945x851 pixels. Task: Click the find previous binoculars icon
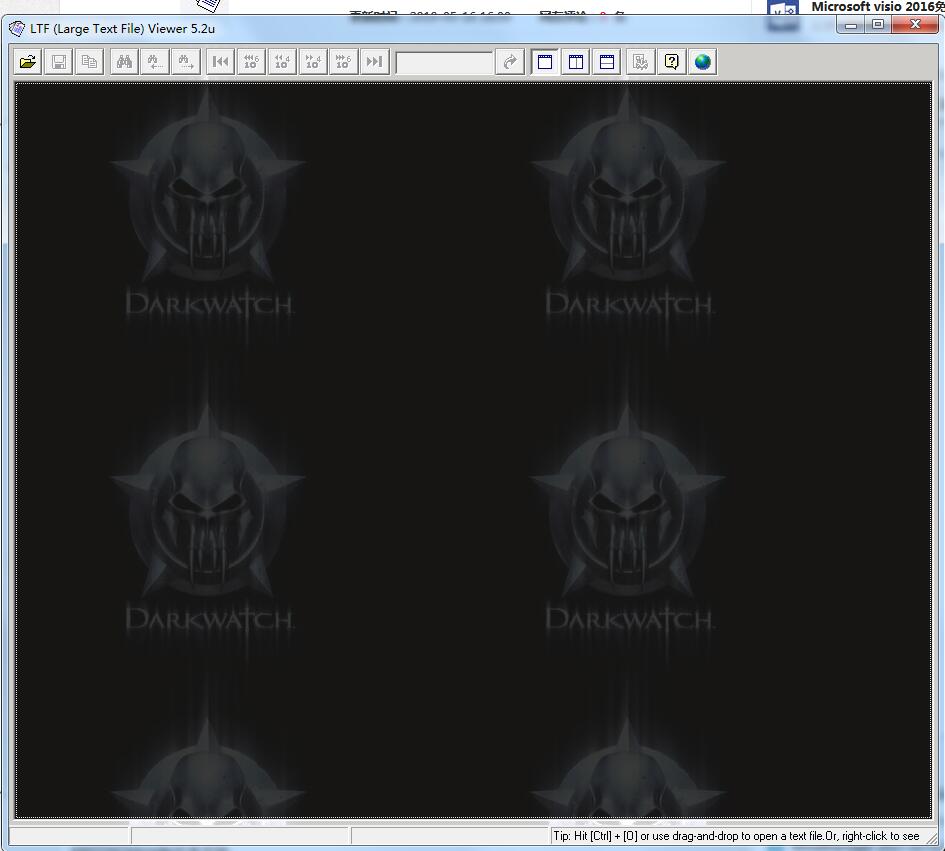pyautogui.click(x=155, y=62)
